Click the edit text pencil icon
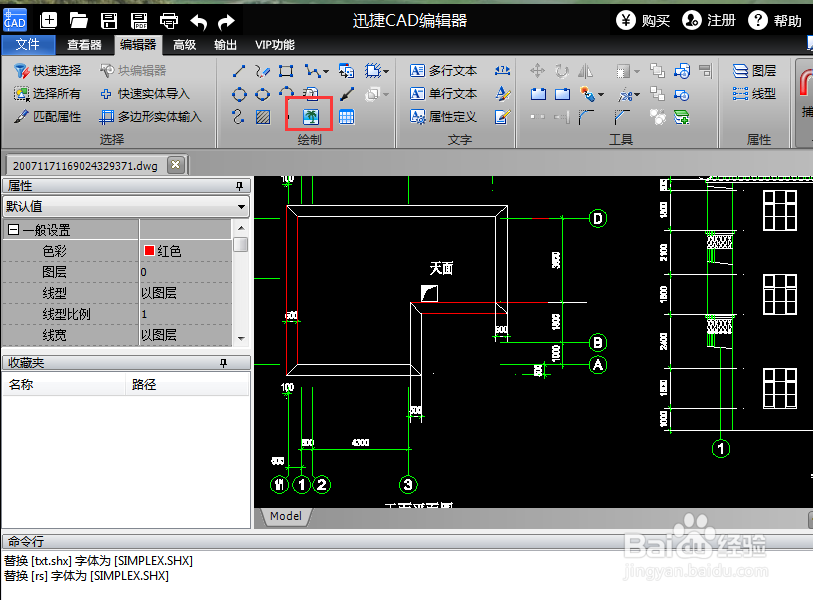Viewport: 813px width, 600px height. click(x=502, y=117)
